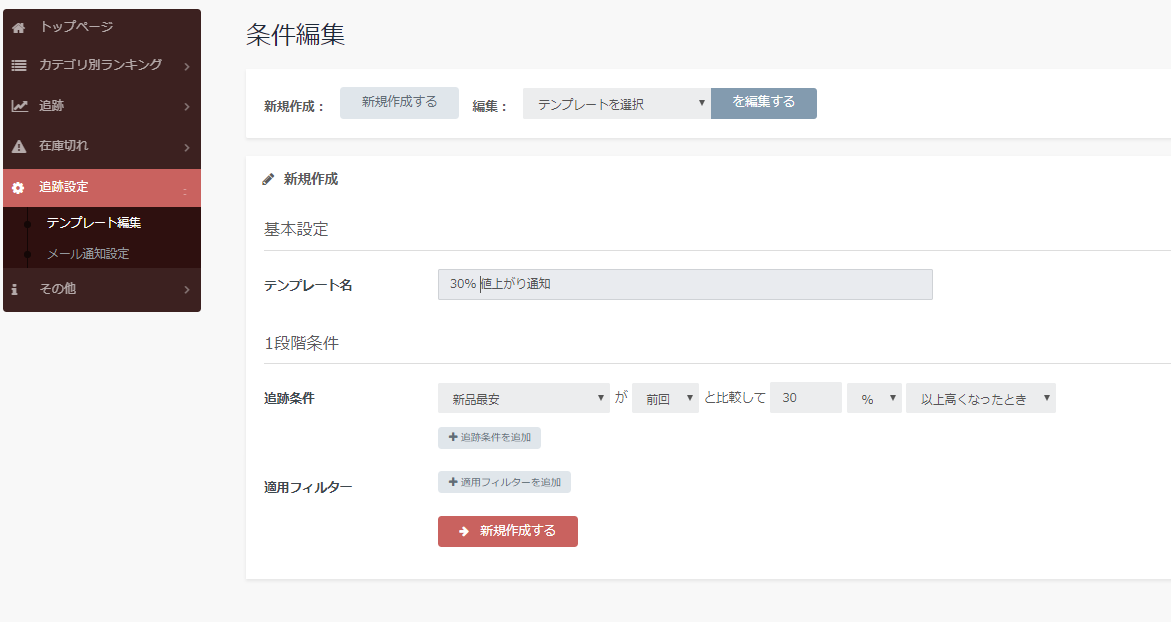
Task: Click the chart icon beside 追跡
Action: pos(19,106)
